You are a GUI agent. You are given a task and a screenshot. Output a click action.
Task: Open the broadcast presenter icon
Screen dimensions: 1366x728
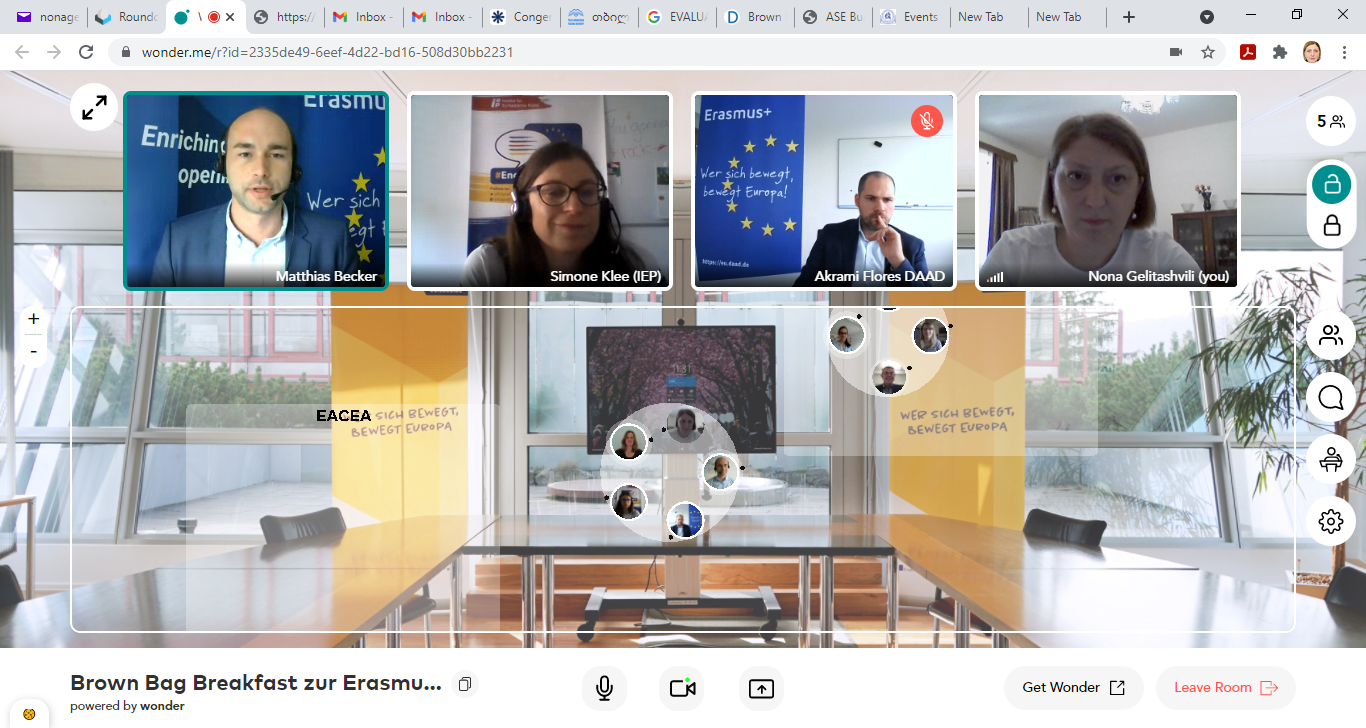click(x=1330, y=459)
